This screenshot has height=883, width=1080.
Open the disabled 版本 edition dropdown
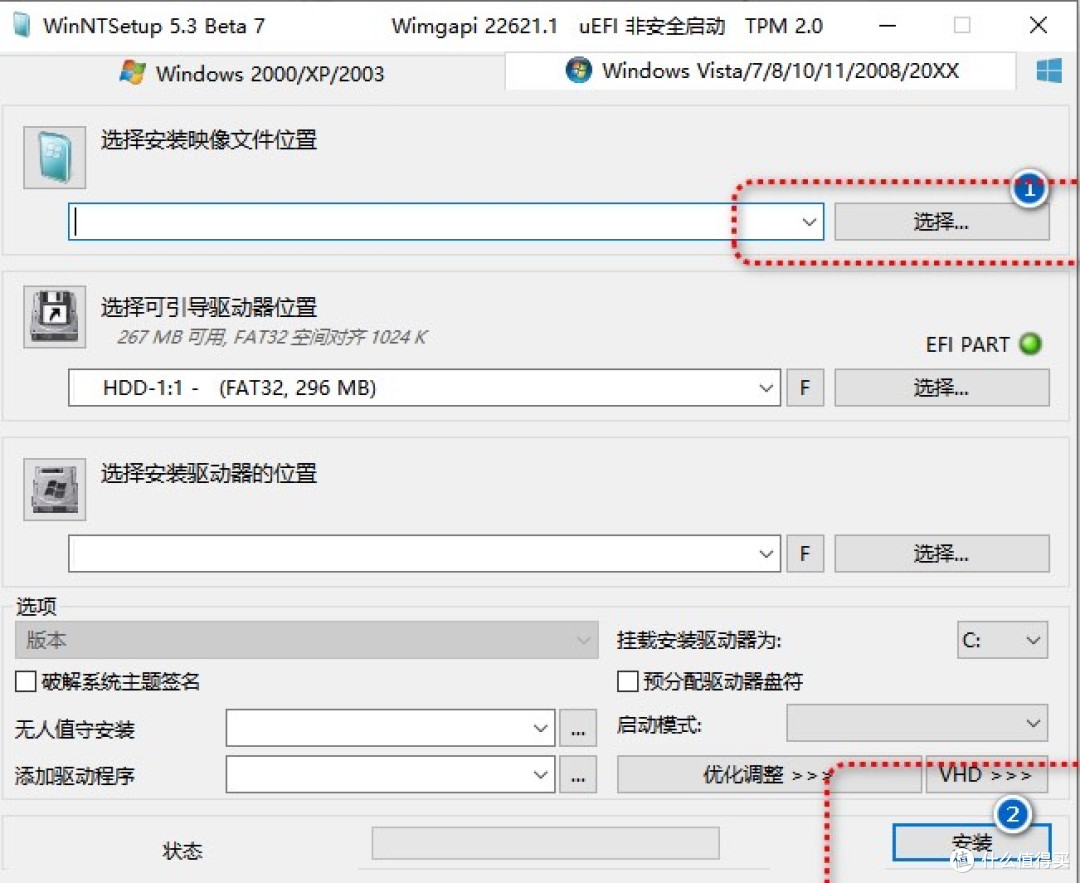307,640
